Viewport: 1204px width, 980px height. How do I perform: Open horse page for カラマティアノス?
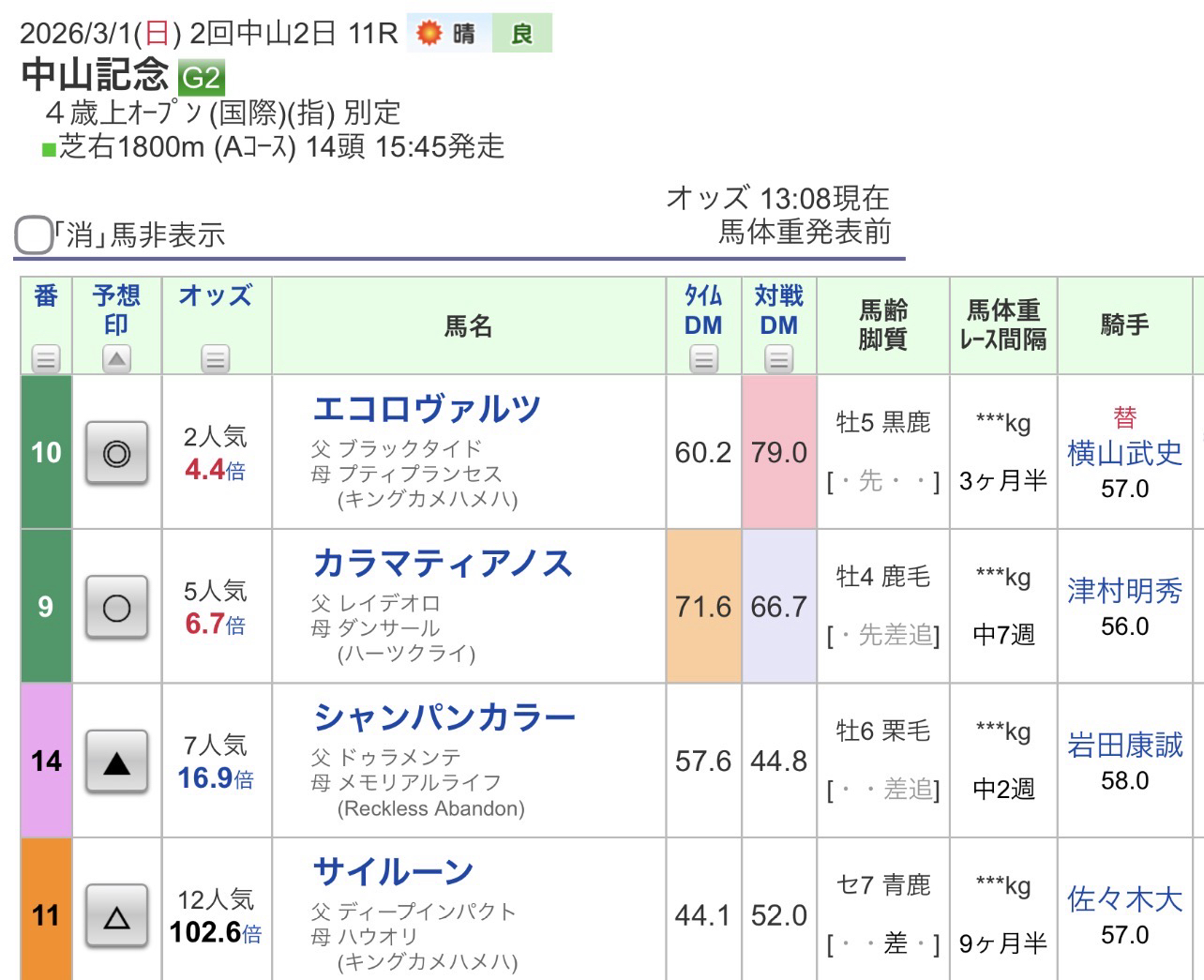tap(442, 564)
